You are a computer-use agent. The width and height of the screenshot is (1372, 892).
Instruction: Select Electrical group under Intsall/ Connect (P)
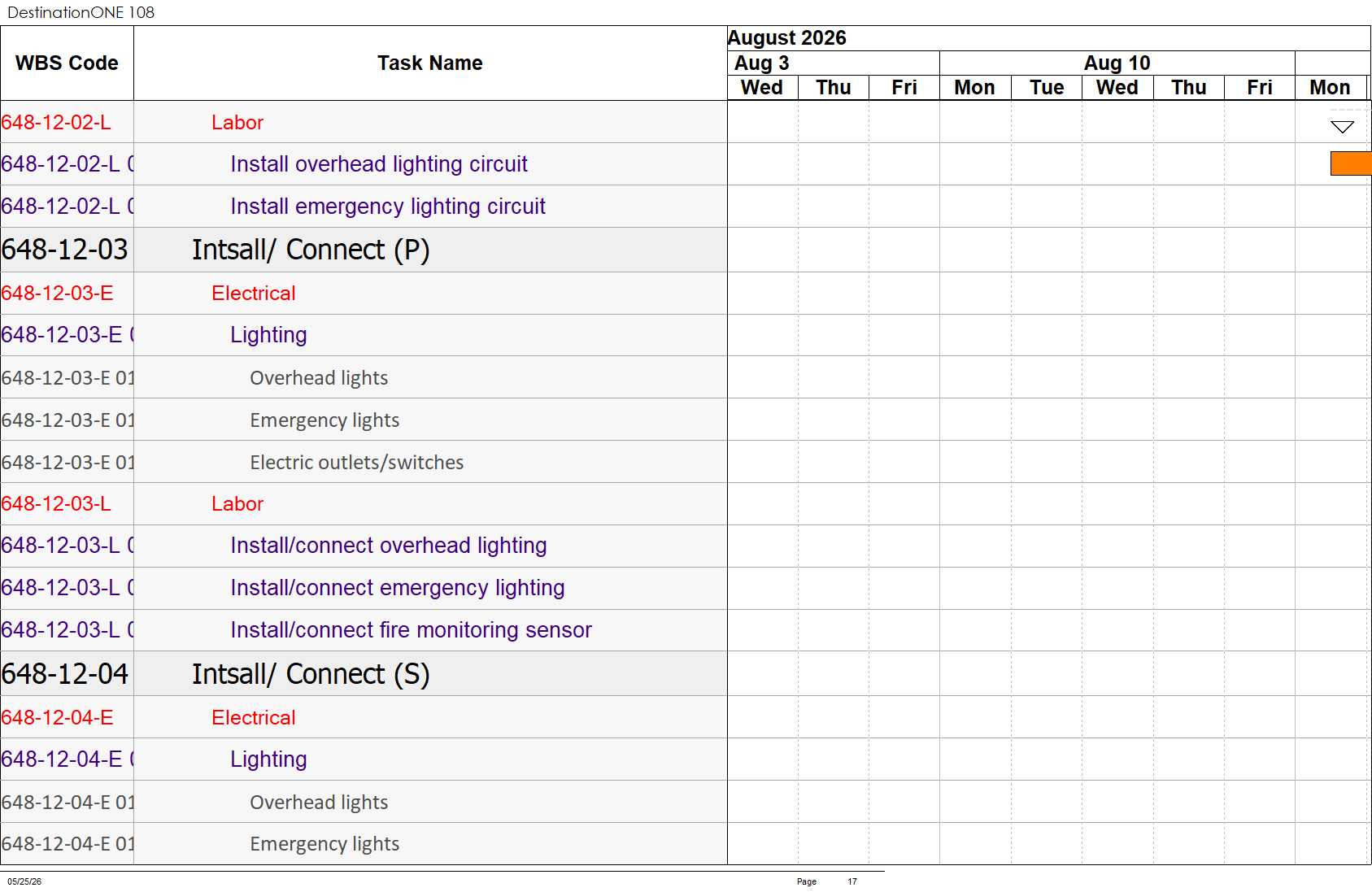[x=254, y=293]
